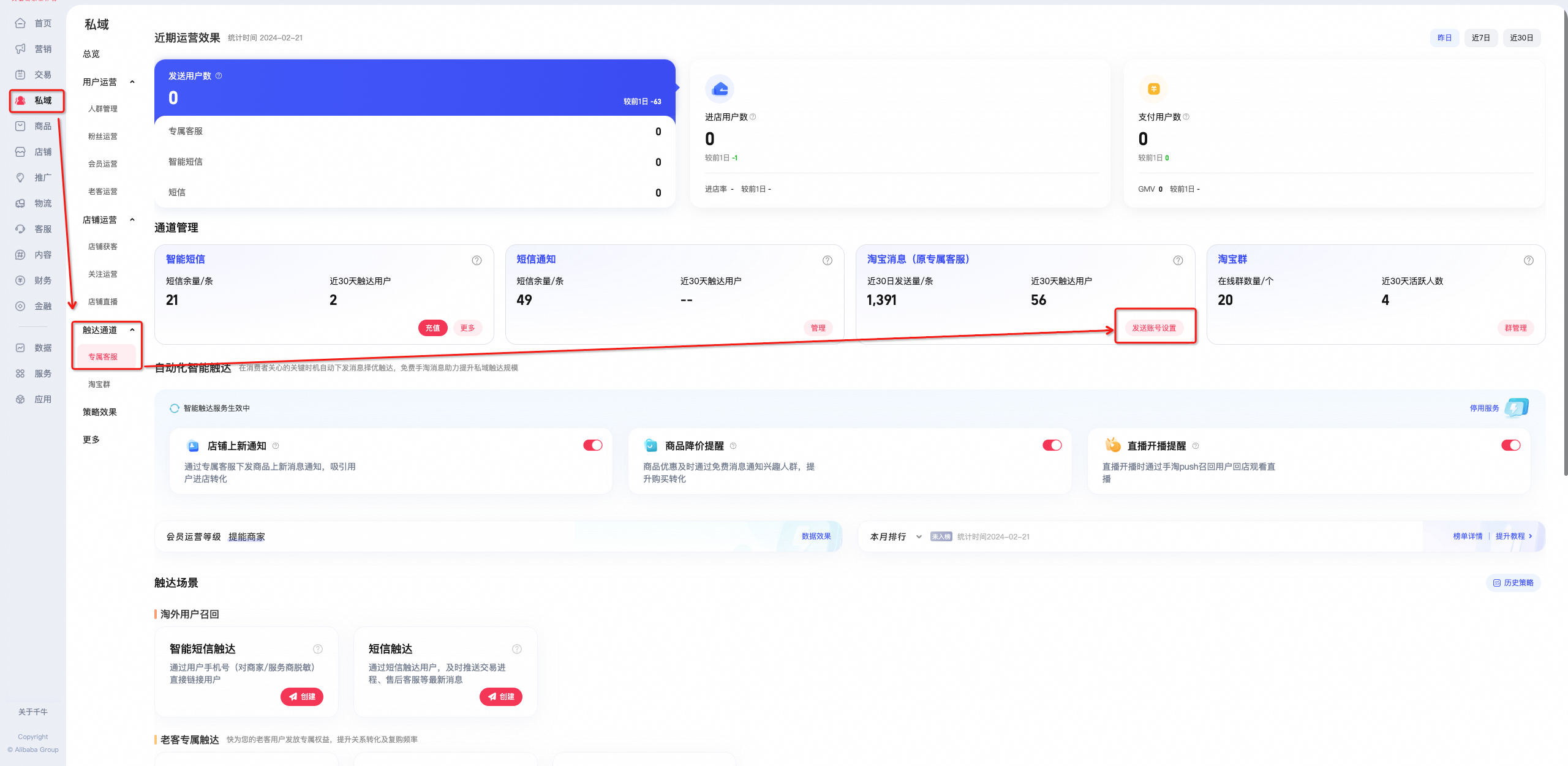
Task: Click the 物流 truck sidebar icon
Action: point(20,203)
